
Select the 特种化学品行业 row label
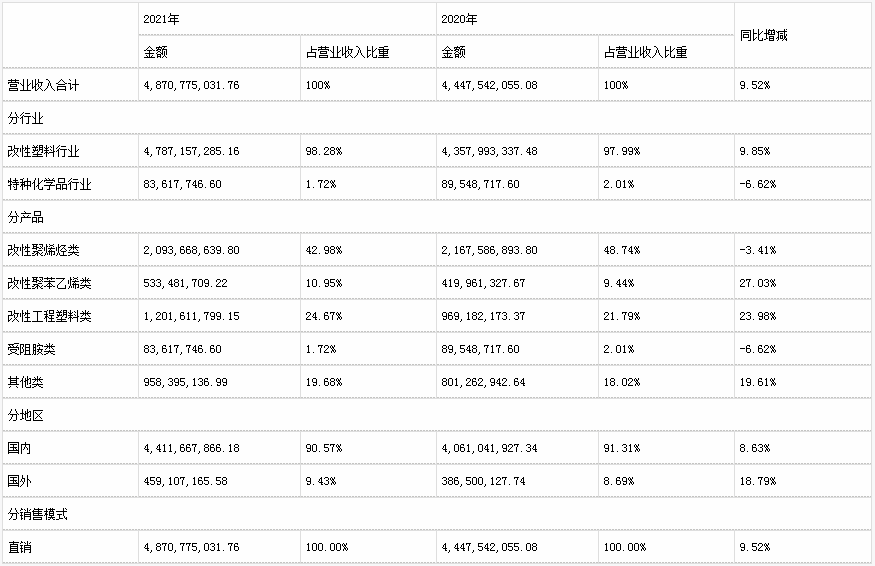point(50,184)
